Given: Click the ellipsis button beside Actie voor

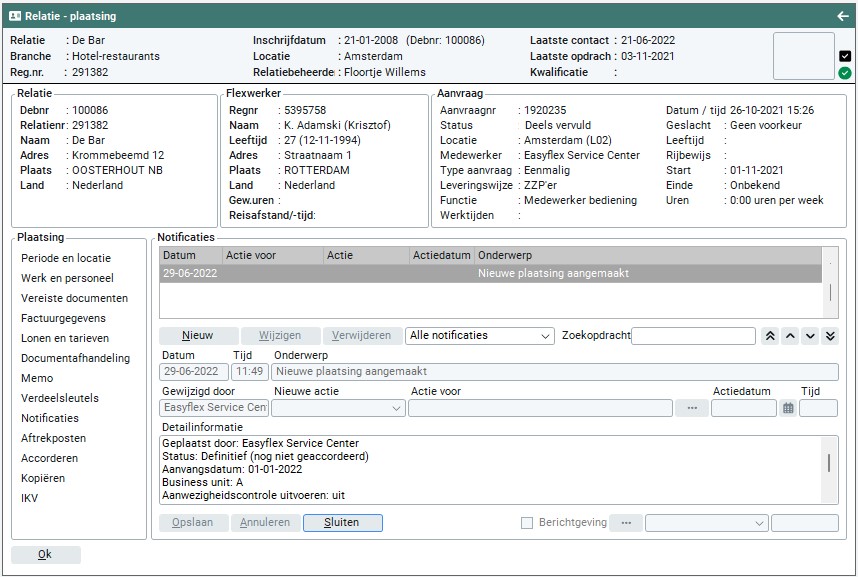Looking at the screenshot, I should point(690,408).
